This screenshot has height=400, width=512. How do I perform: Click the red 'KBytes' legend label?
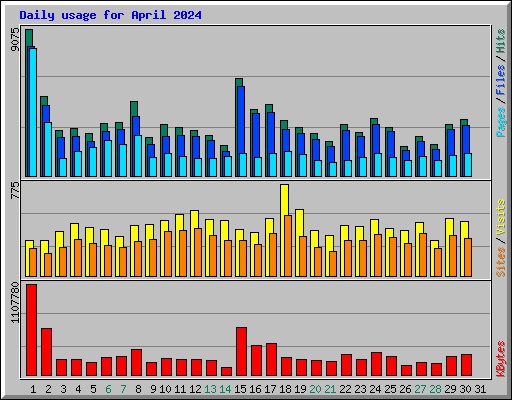point(501,359)
